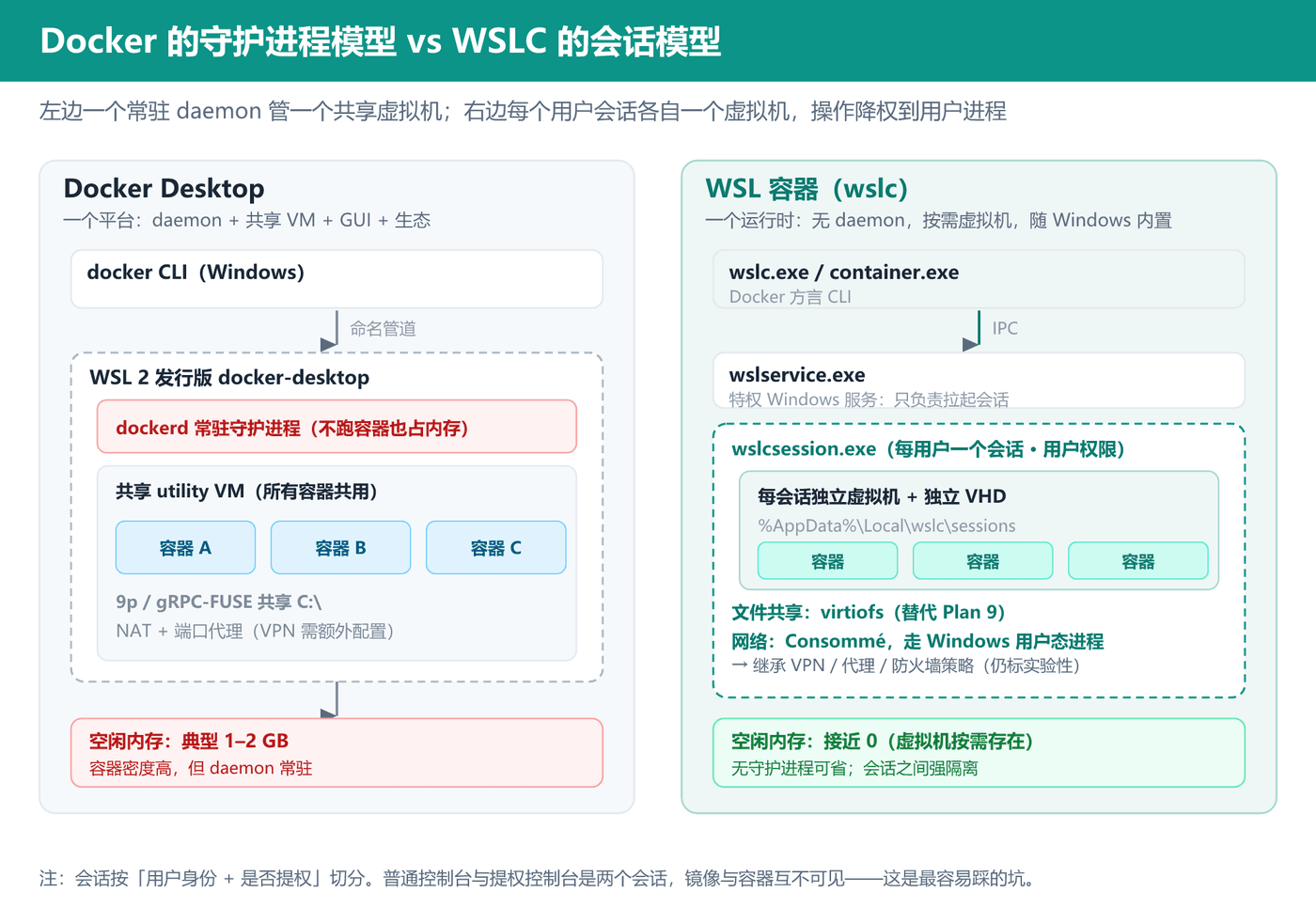Select the text "容器密度高，但 daemon 常驻"

coord(200,768)
